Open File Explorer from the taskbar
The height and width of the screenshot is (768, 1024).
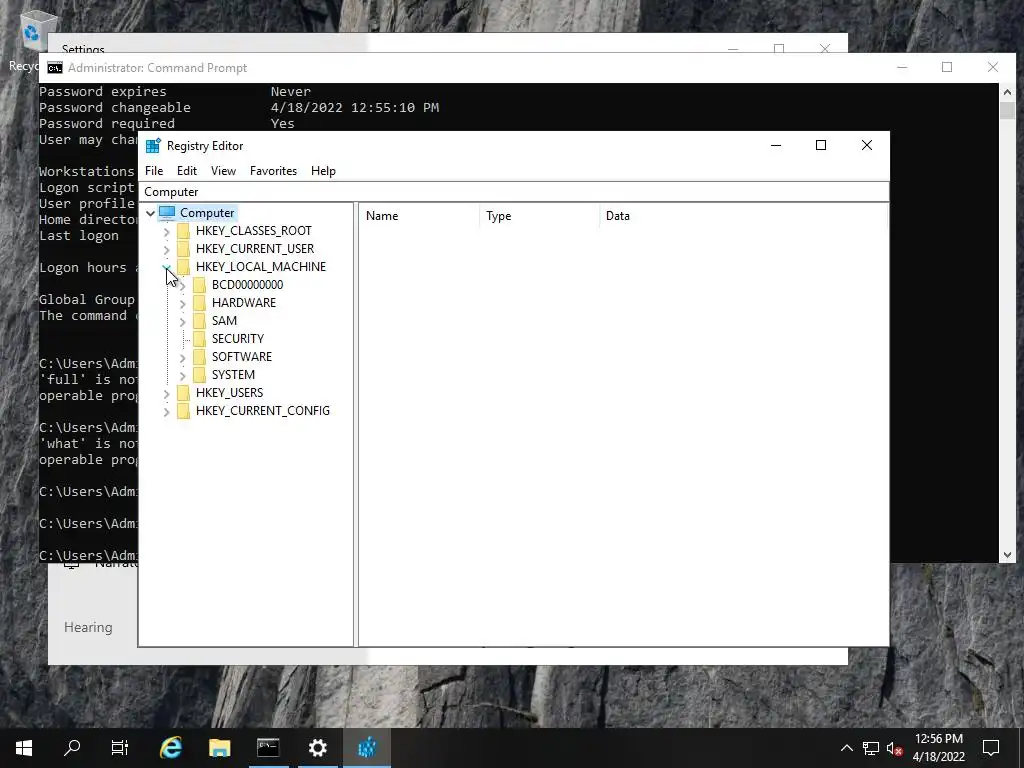[219, 748]
